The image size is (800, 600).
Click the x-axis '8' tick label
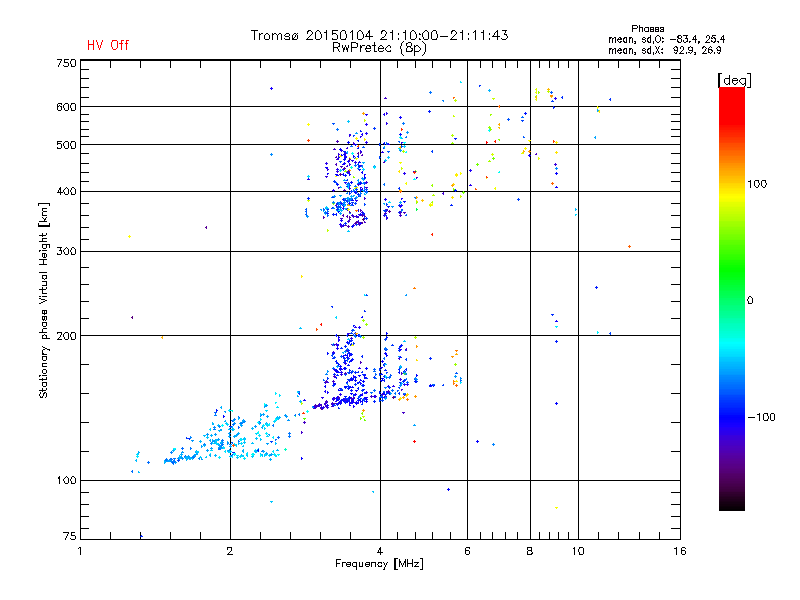pos(530,551)
